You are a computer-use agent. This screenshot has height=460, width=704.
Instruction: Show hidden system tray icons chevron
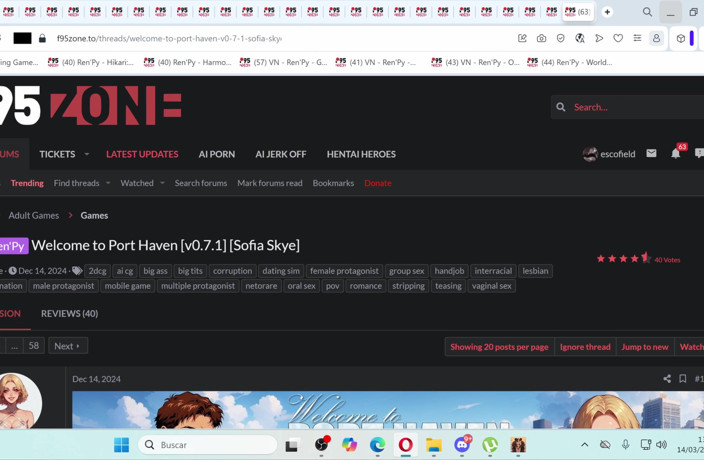584,445
